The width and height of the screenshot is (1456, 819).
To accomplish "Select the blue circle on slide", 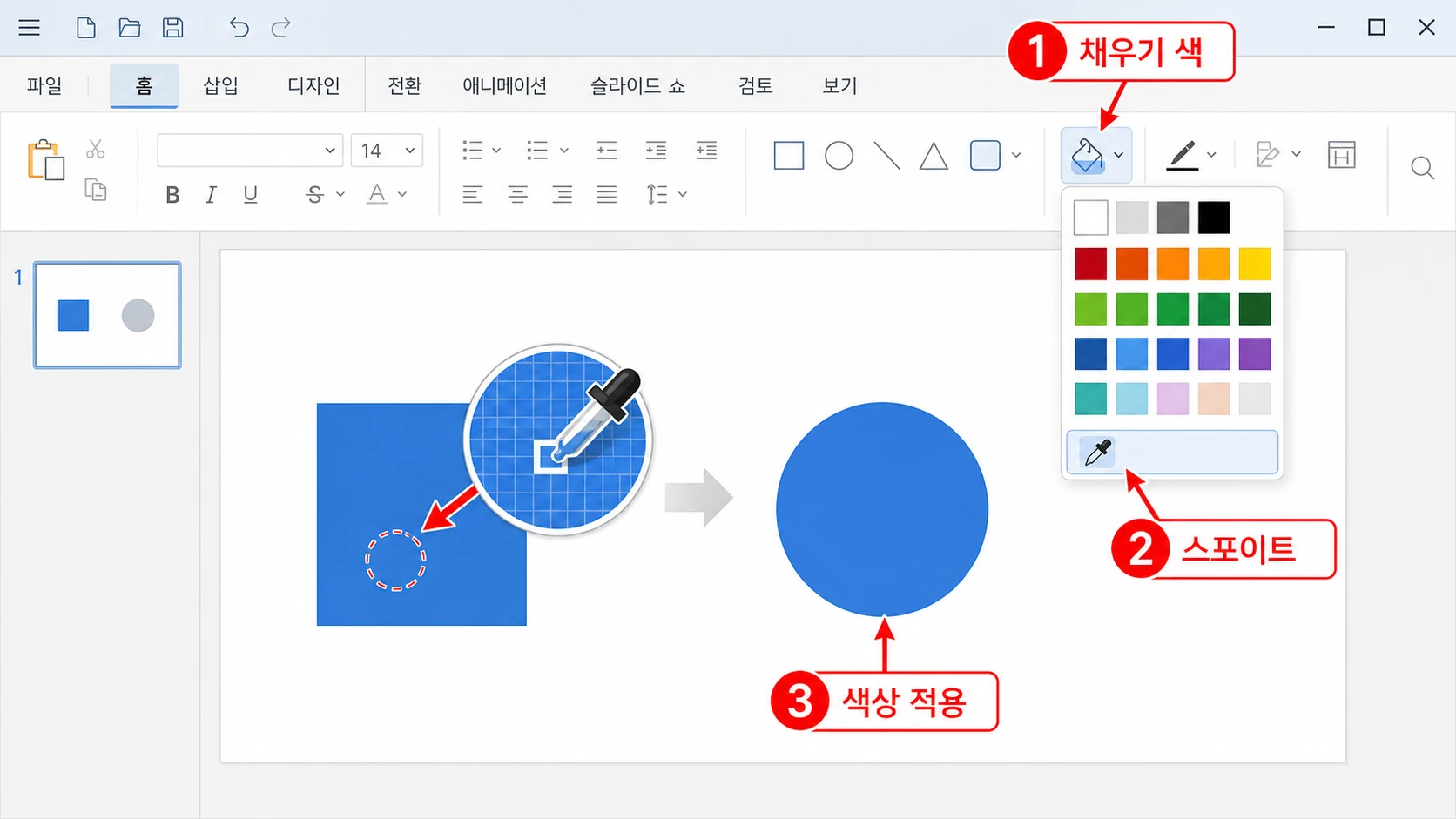I will (x=882, y=509).
